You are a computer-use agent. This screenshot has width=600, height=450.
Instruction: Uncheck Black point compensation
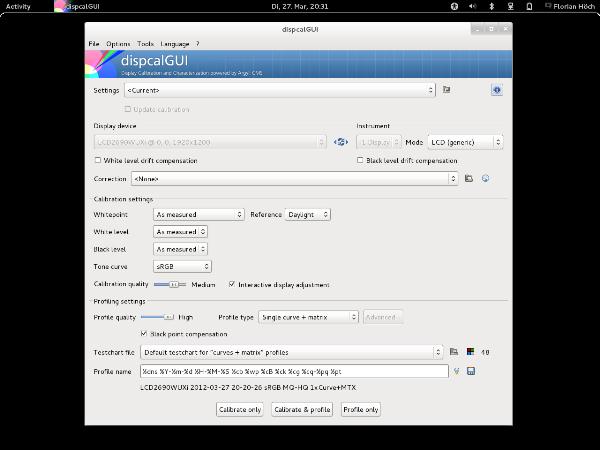click(144, 334)
